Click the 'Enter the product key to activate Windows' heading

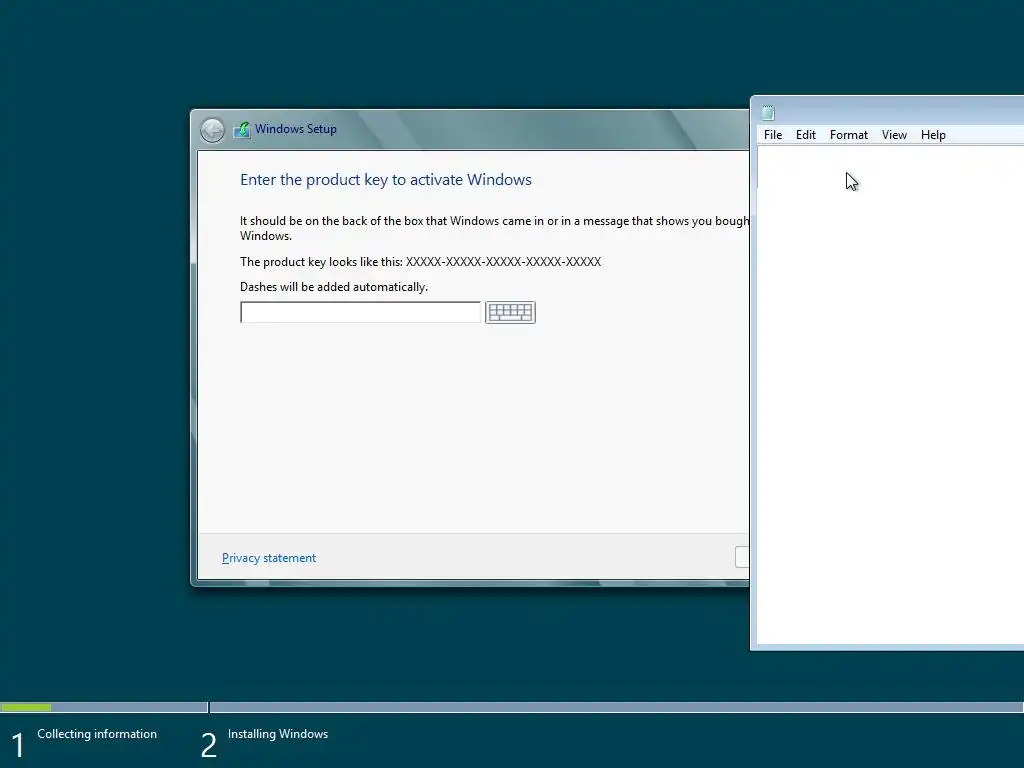point(385,180)
